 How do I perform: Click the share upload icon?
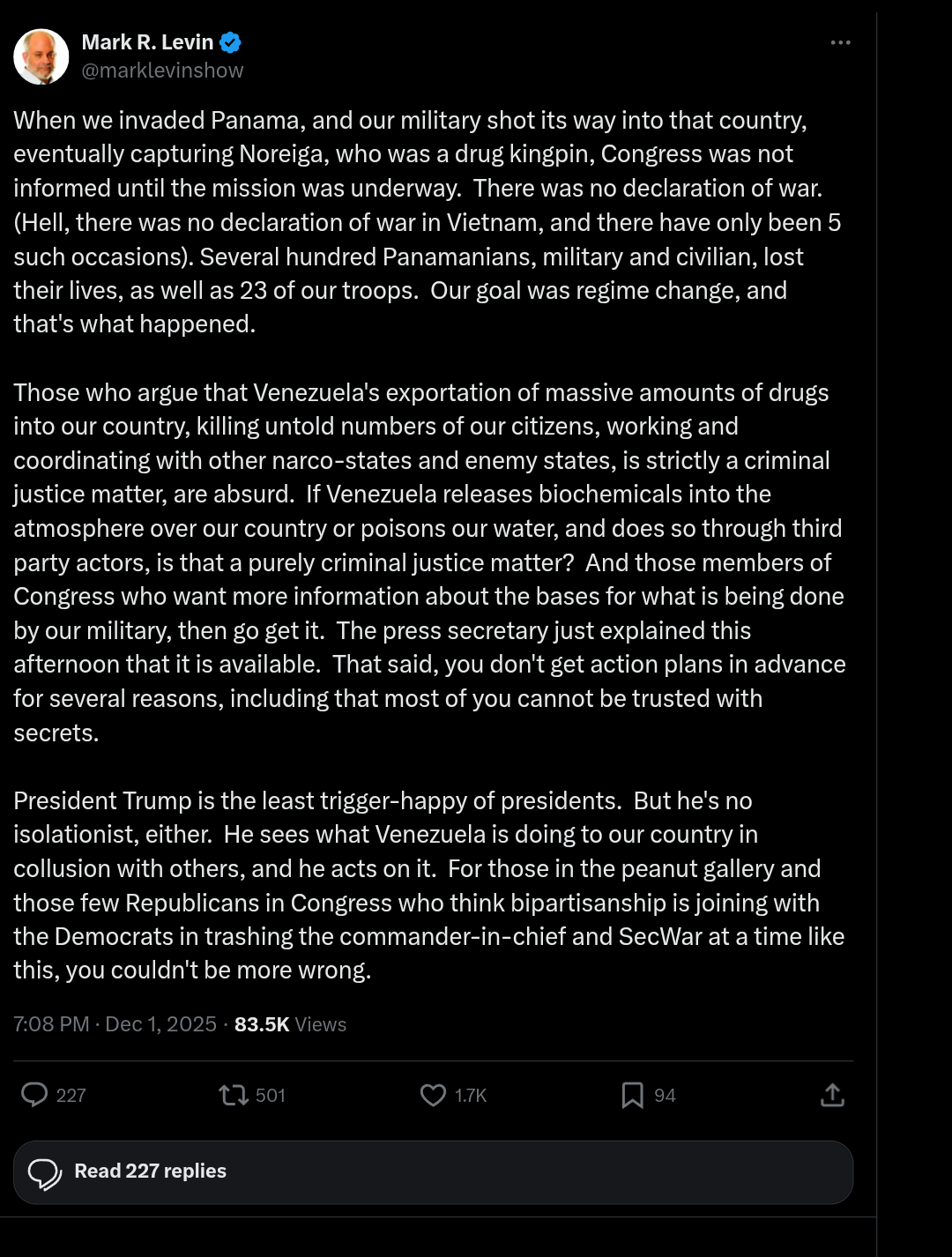(832, 1095)
